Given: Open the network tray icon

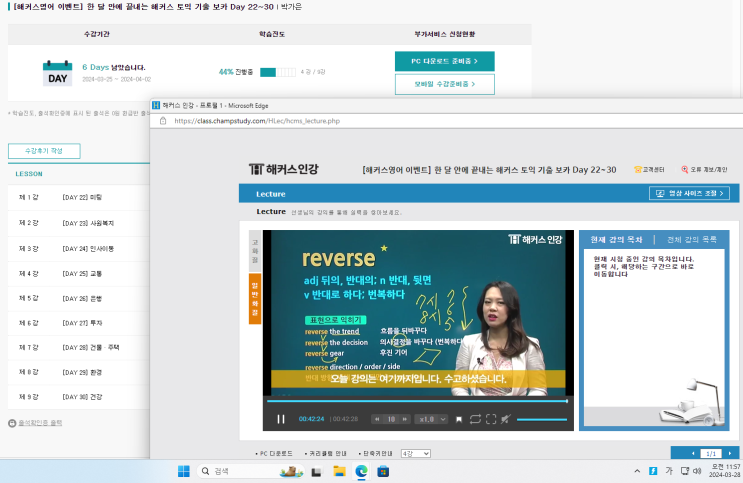Looking at the screenshot, I should pyautogui.click(x=685, y=471).
